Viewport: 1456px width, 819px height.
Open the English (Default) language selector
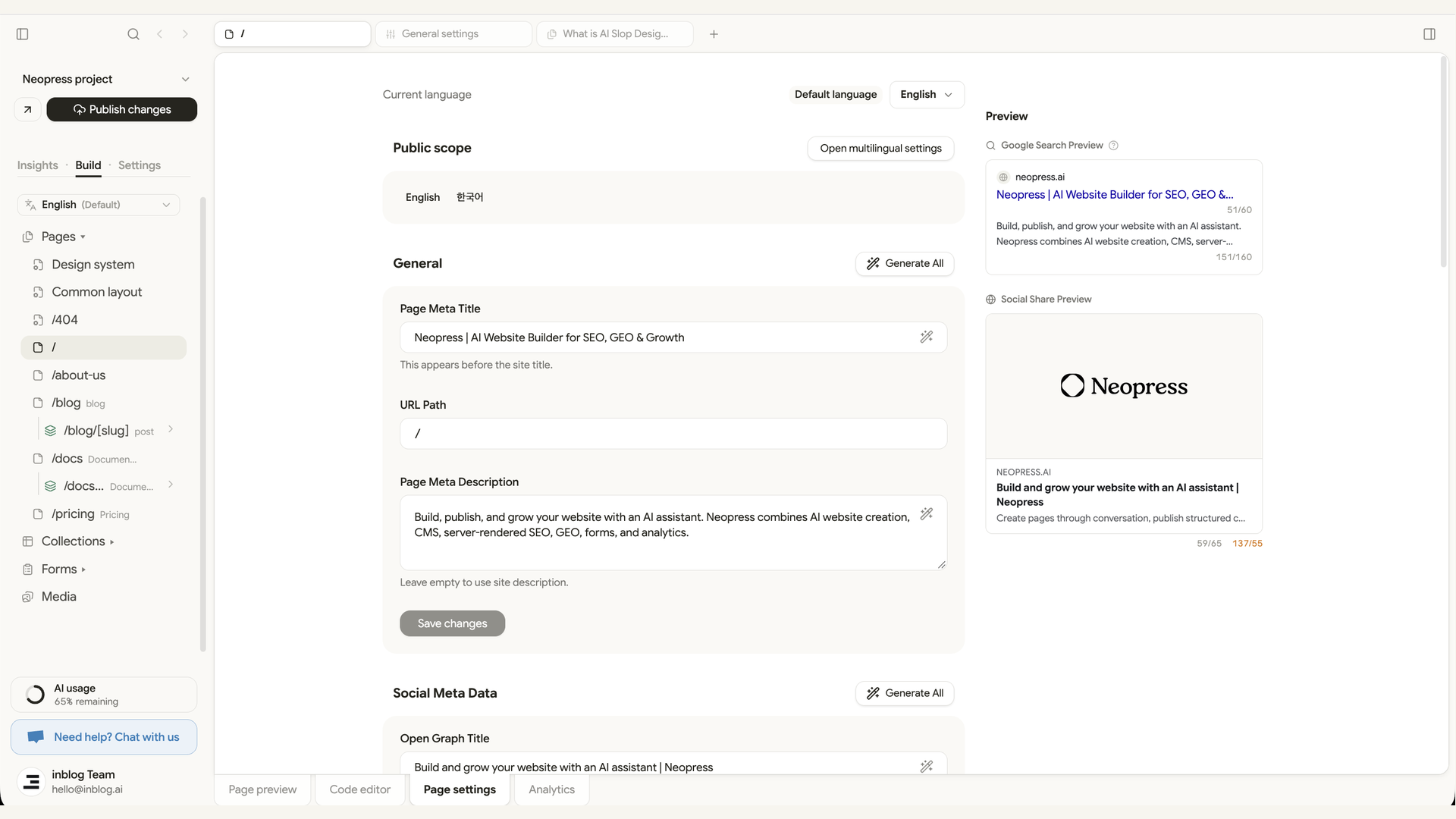tap(99, 205)
